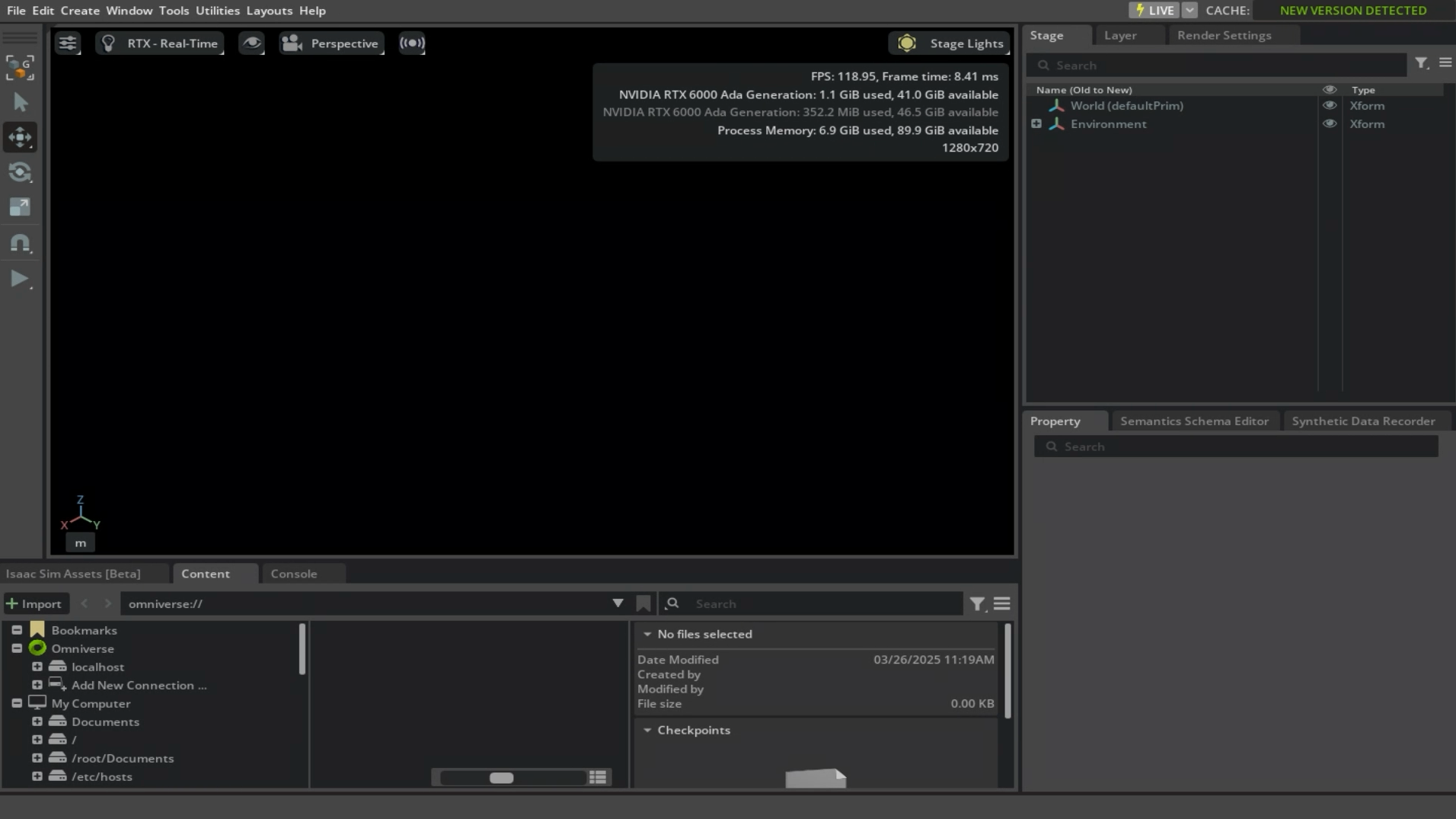Collapse the Checkpoints section
1456x819 pixels.
(x=647, y=730)
